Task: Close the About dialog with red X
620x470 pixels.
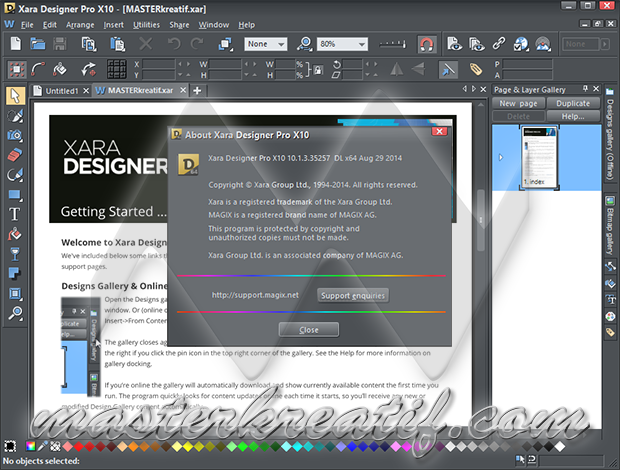Action: [x=439, y=131]
